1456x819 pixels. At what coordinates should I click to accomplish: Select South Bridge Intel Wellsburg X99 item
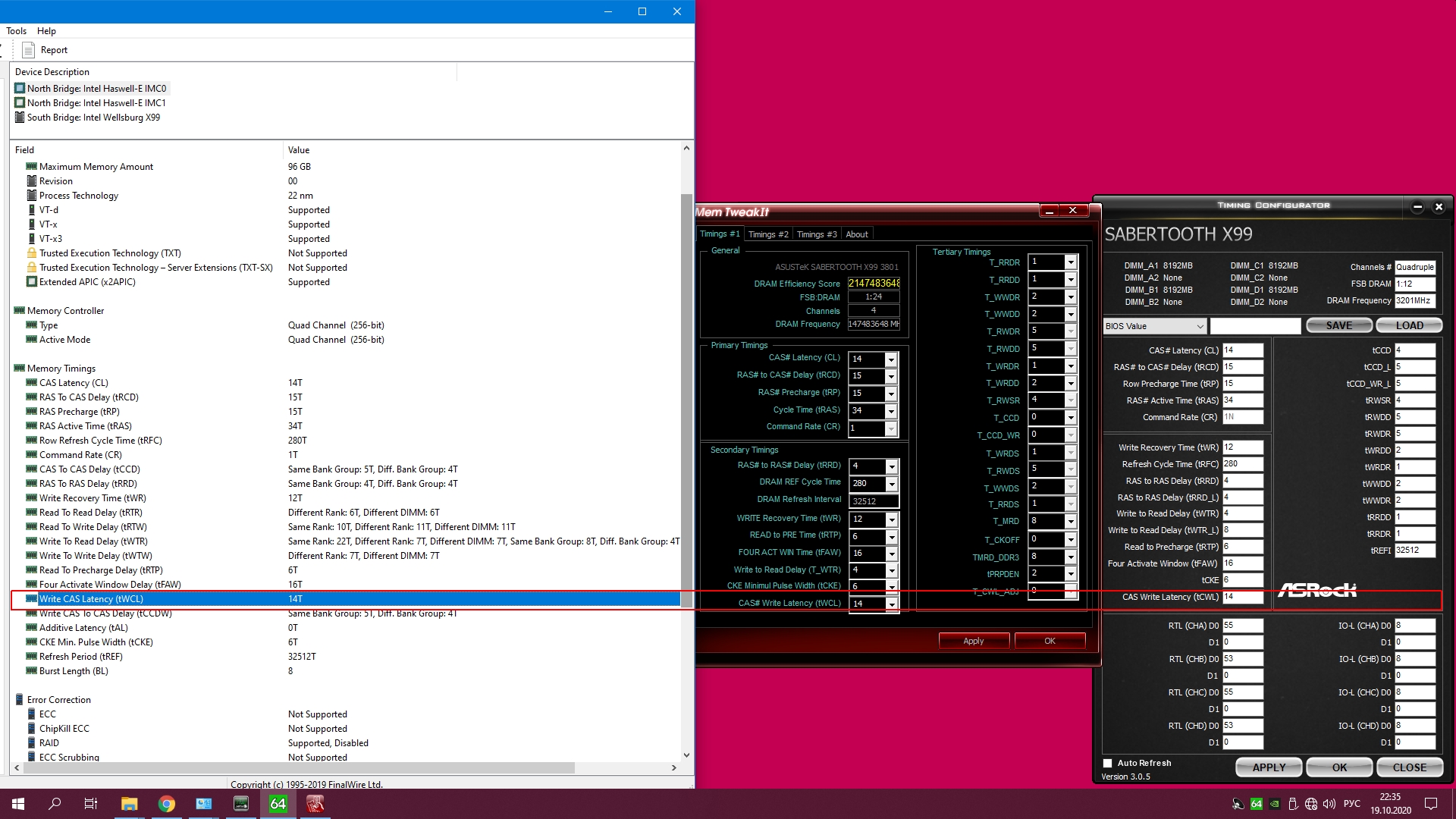(x=93, y=118)
